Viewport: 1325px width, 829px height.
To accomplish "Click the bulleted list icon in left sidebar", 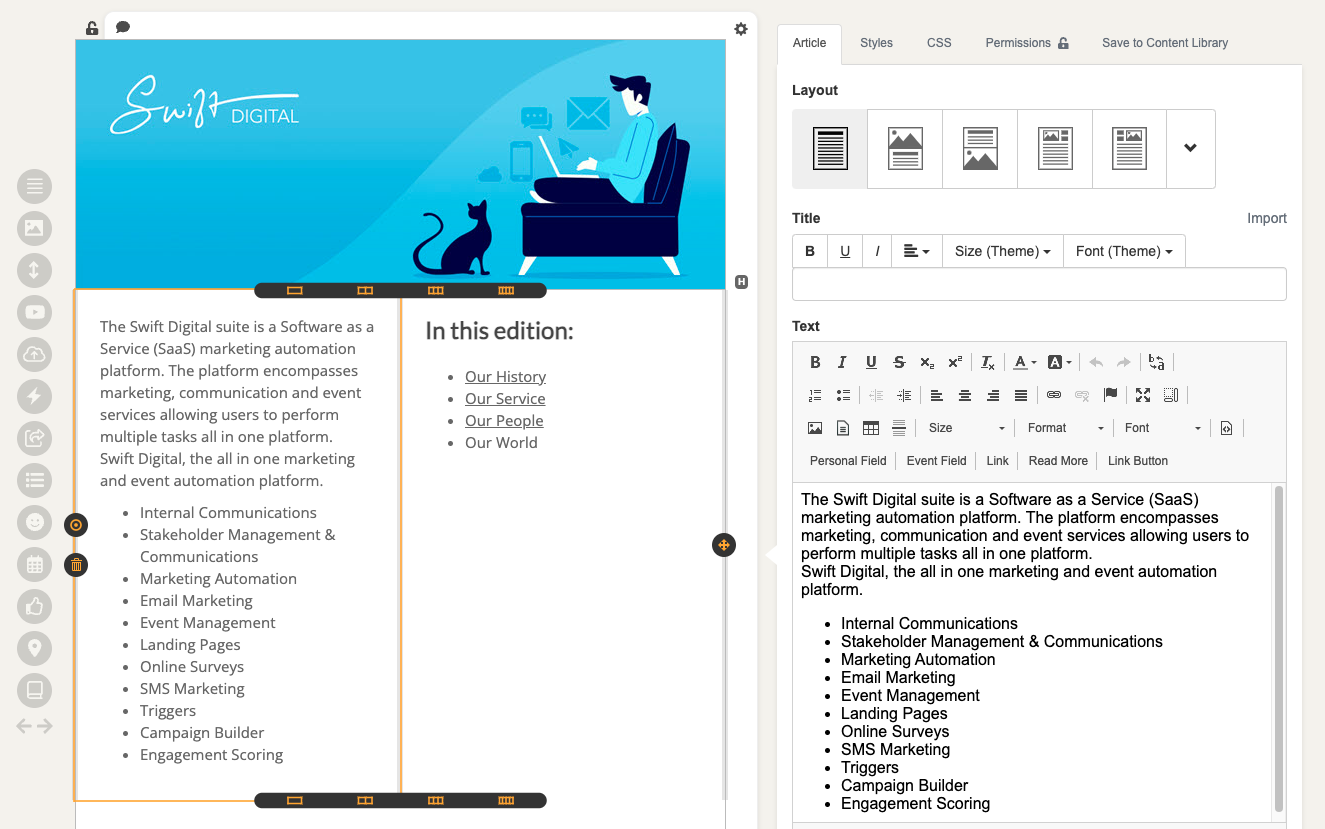I will tap(35, 480).
